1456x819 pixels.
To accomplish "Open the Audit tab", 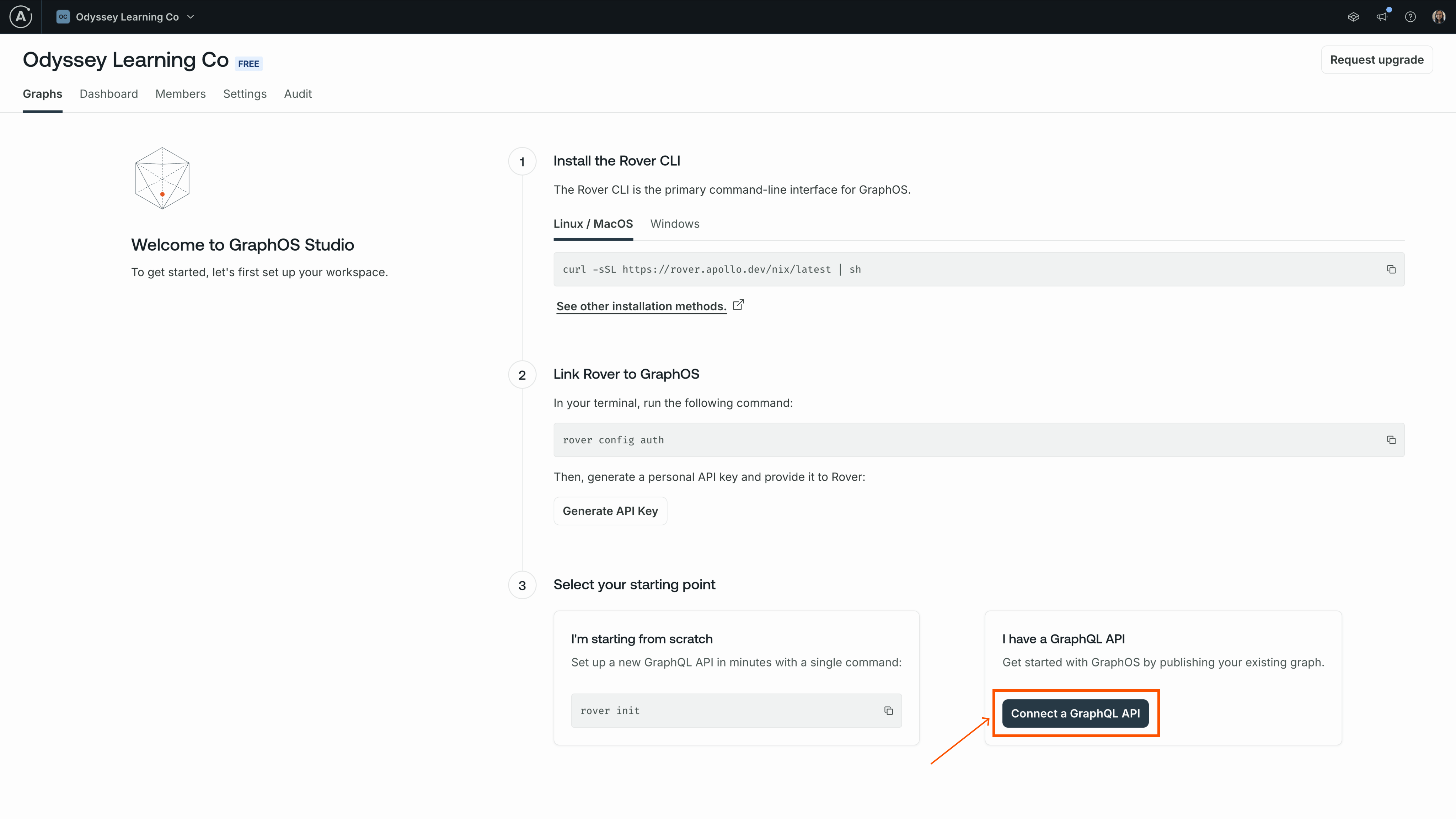I will pyautogui.click(x=298, y=94).
